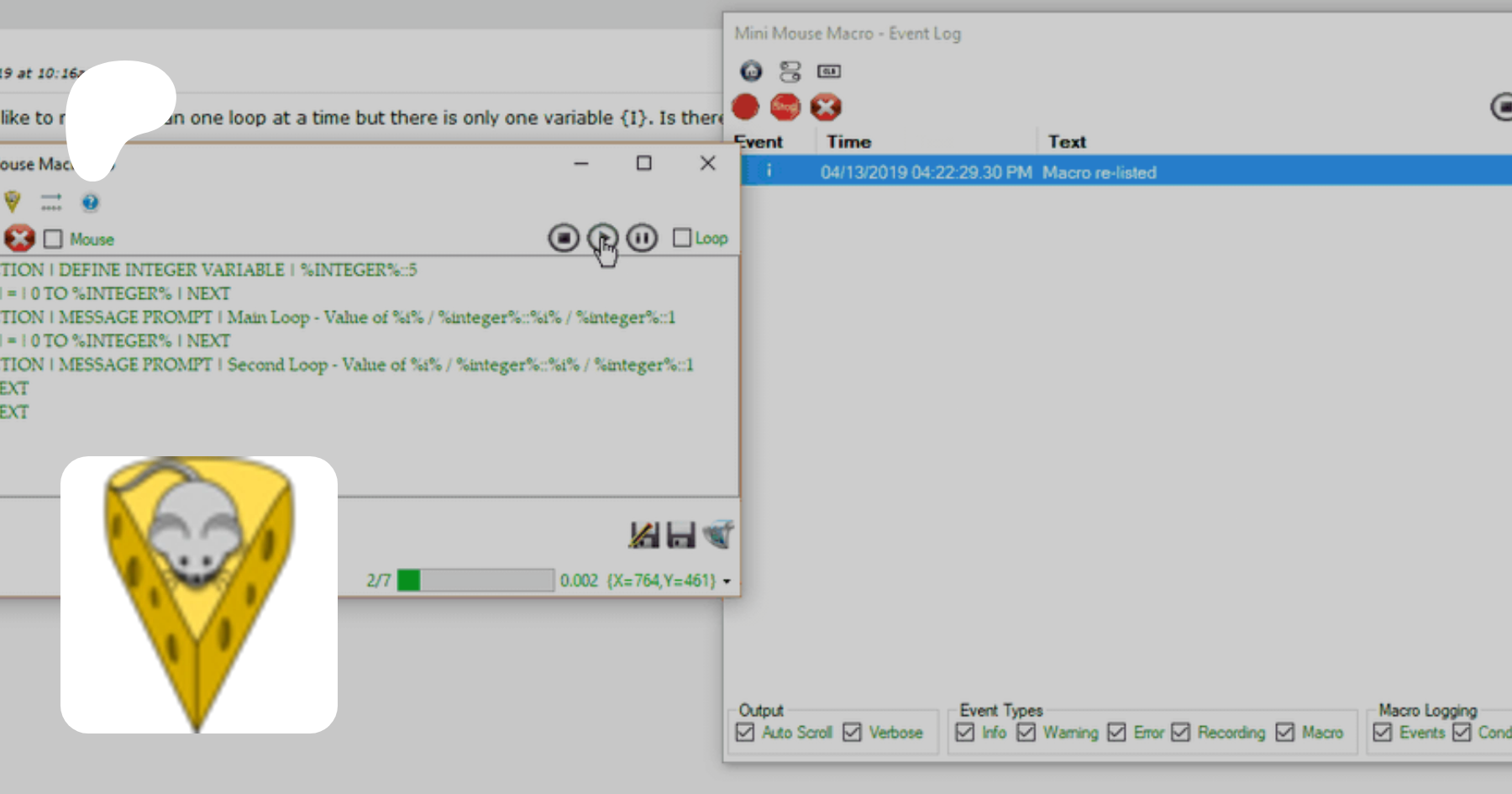Viewport: 1512px width, 794px height.
Task: Uncheck the Warning event type
Action: (1026, 733)
